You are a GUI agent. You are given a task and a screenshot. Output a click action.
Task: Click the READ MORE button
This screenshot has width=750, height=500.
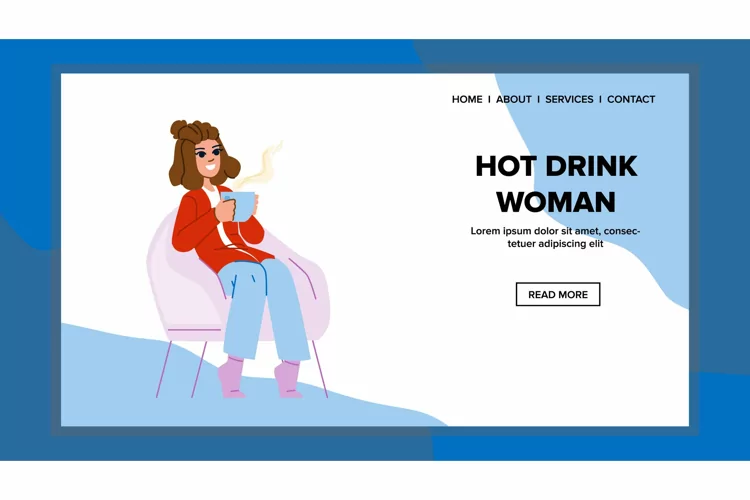tap(558, 294)
